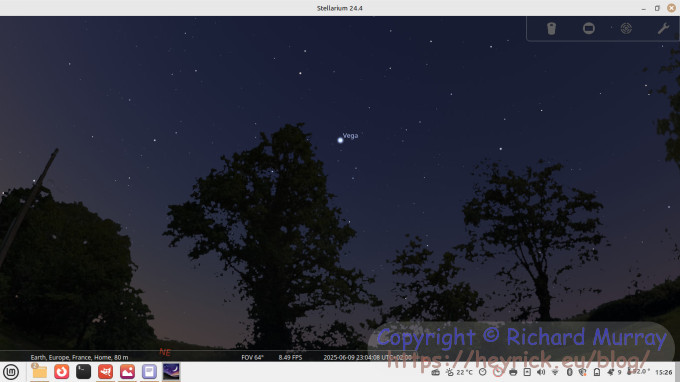Click the printer tray icon

[x=513, y=372]
